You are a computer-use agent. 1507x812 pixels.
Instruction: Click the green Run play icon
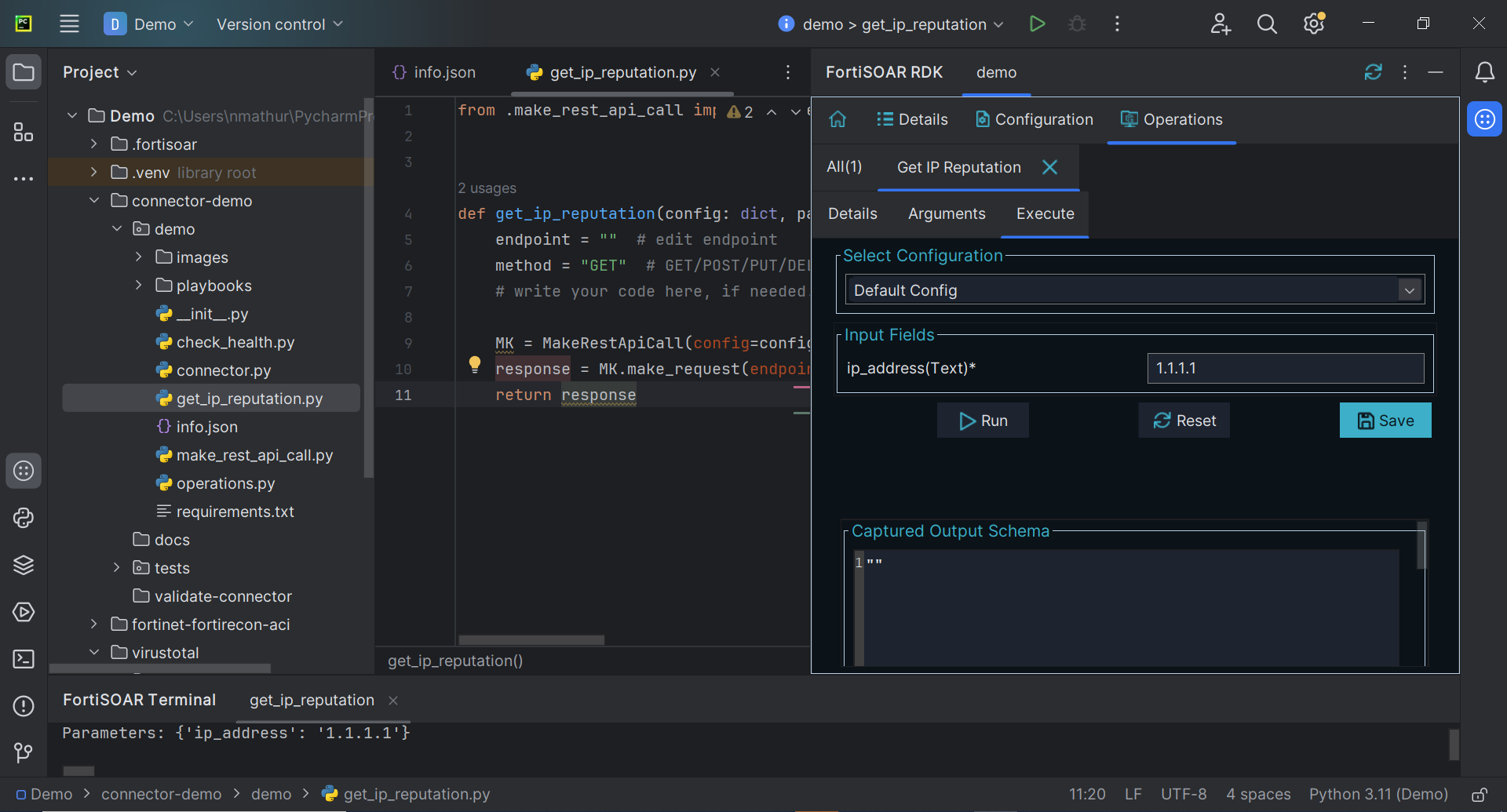pyautogui.click(x=1037, y=24)
